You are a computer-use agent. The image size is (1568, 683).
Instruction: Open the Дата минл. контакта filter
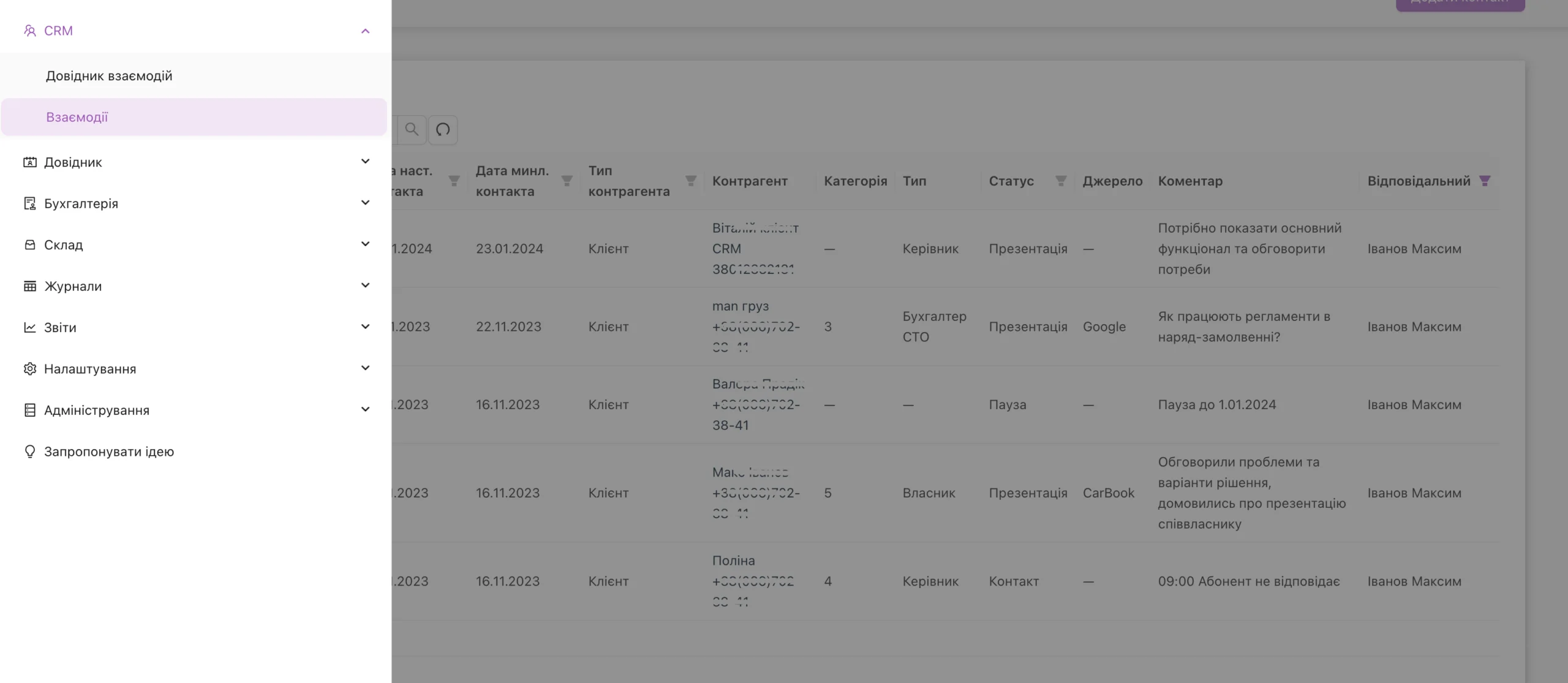(x=567, y=181)
